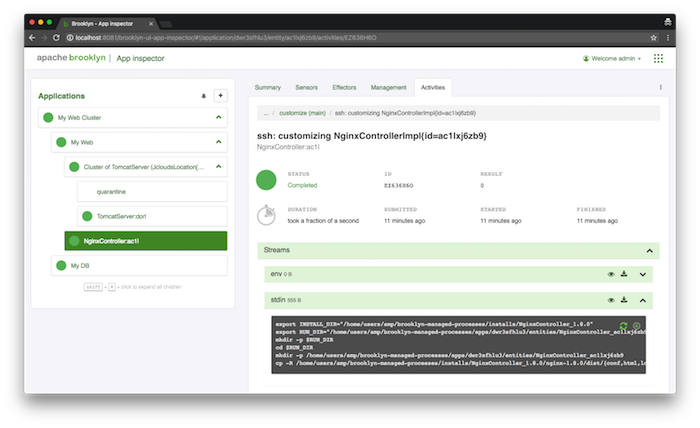
Task: Click the notifications bell icon in Applications
Action: [x=204, y=96]
